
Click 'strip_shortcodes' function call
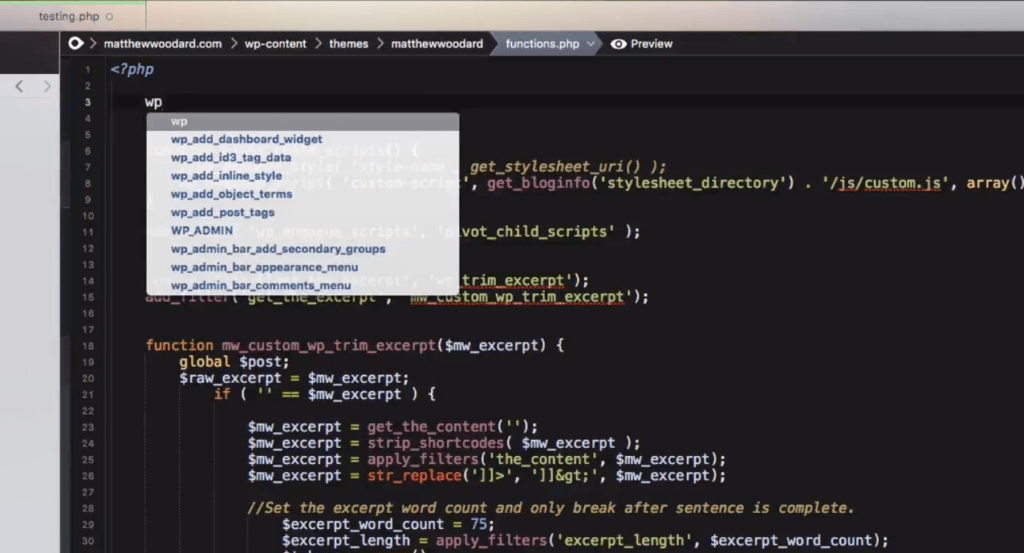[x=435, y=443]
